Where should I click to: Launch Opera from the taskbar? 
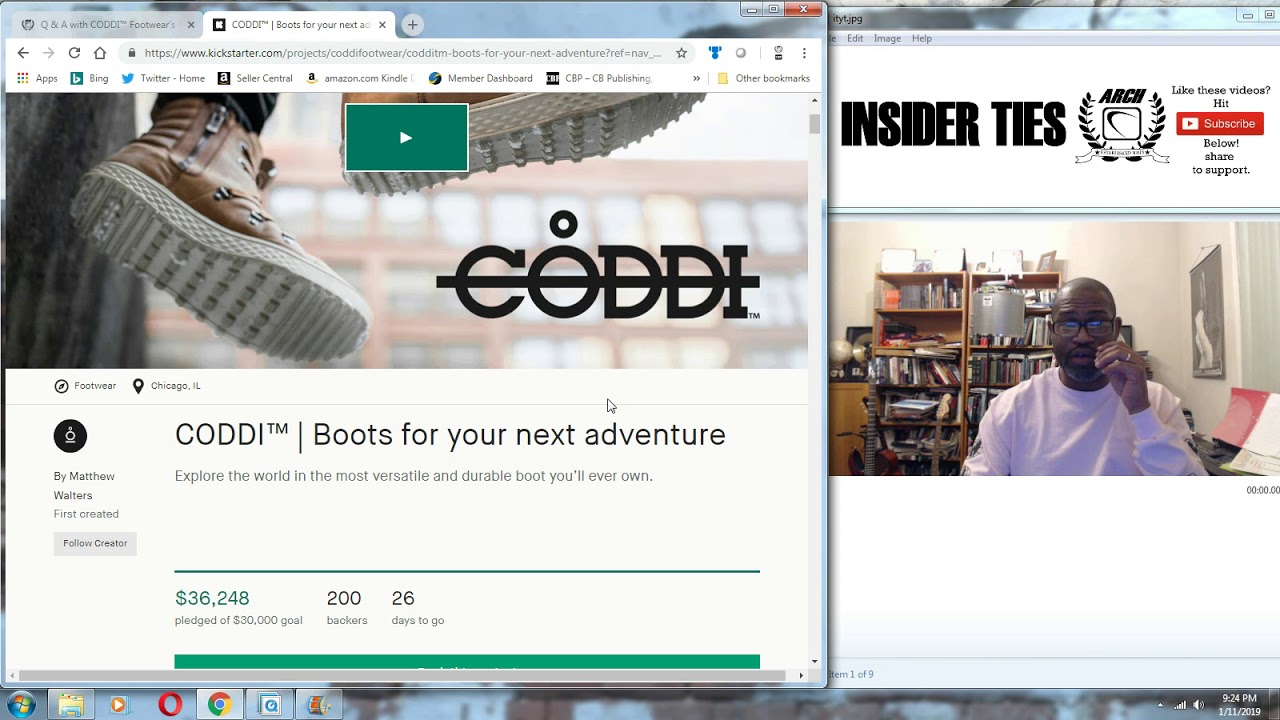pos(170,705)
